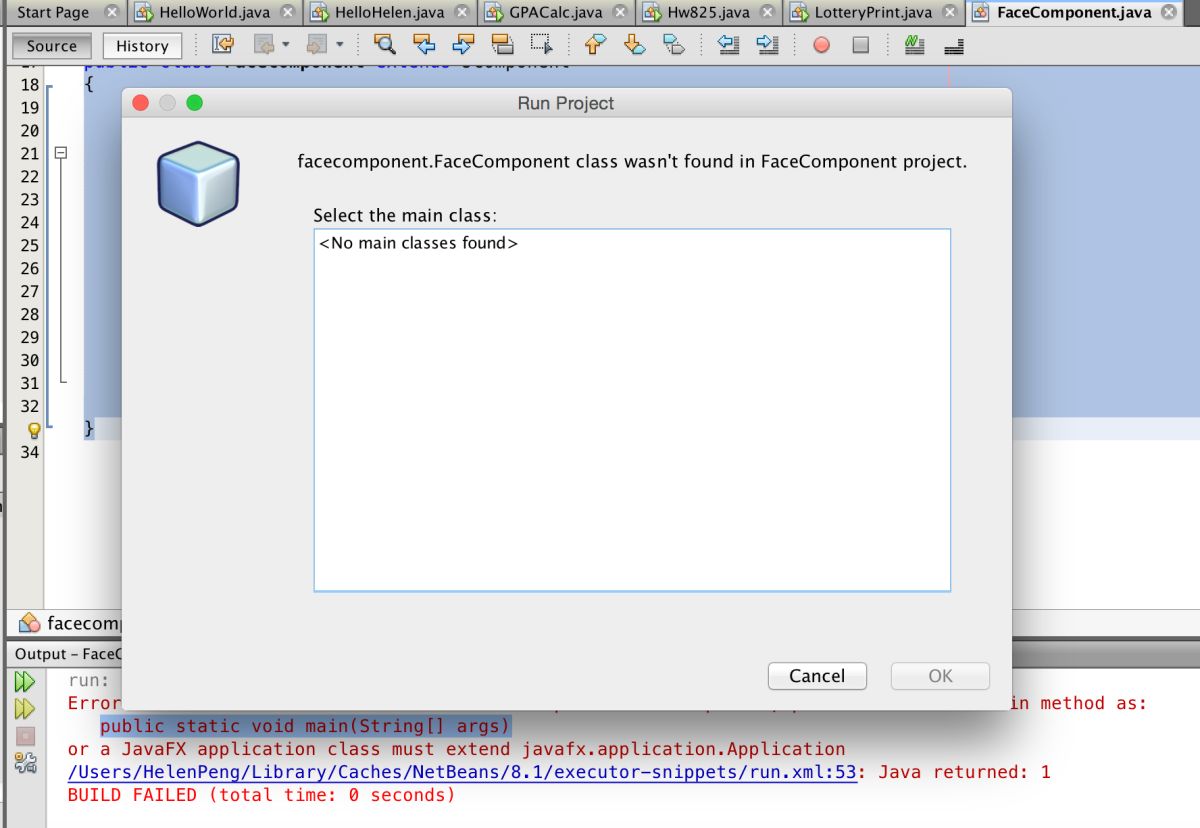This screenshot has height=828, width=1200.
Task: Click the Stop build icon in Output
Action: click(24, 736)
